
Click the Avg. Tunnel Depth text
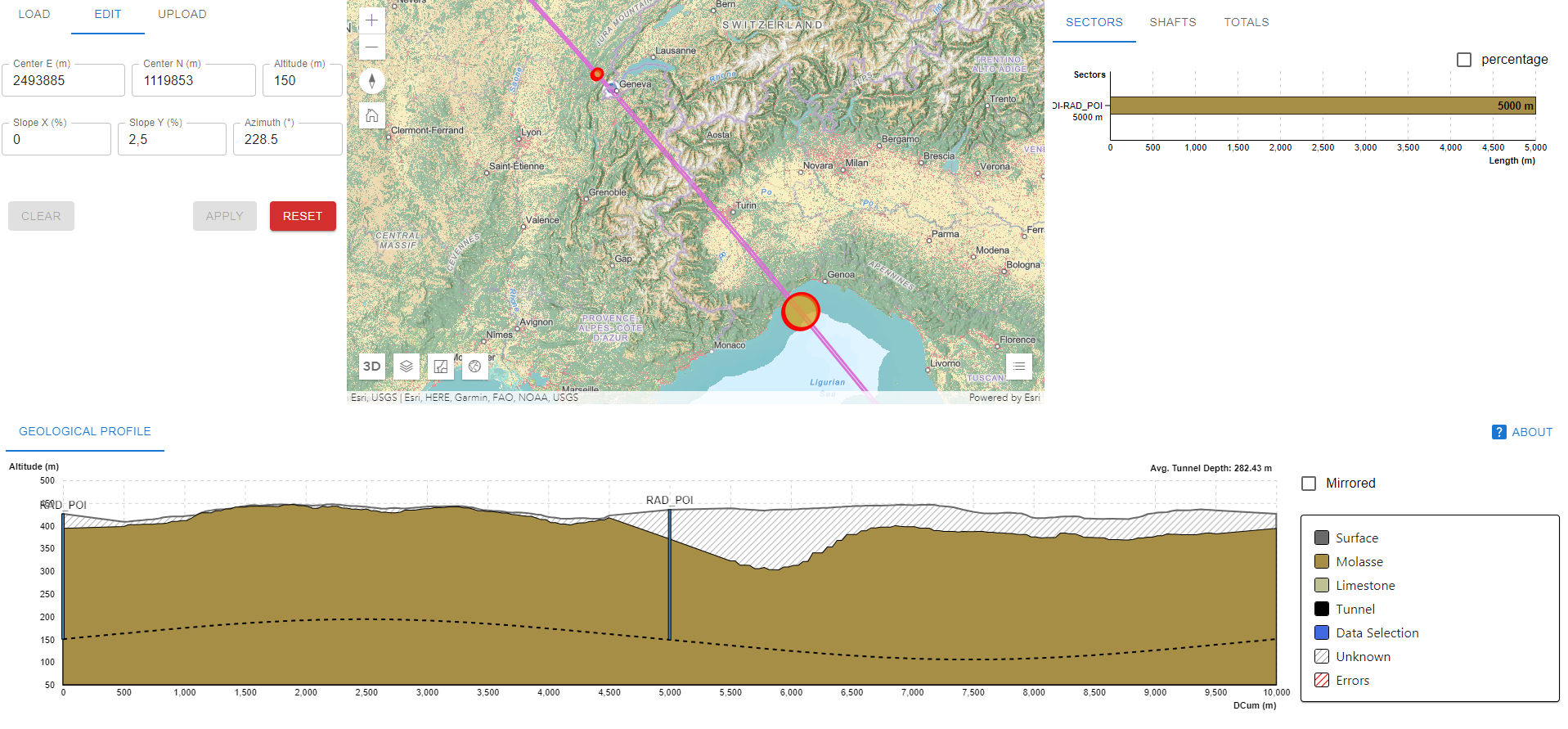tap(1211, 469)
